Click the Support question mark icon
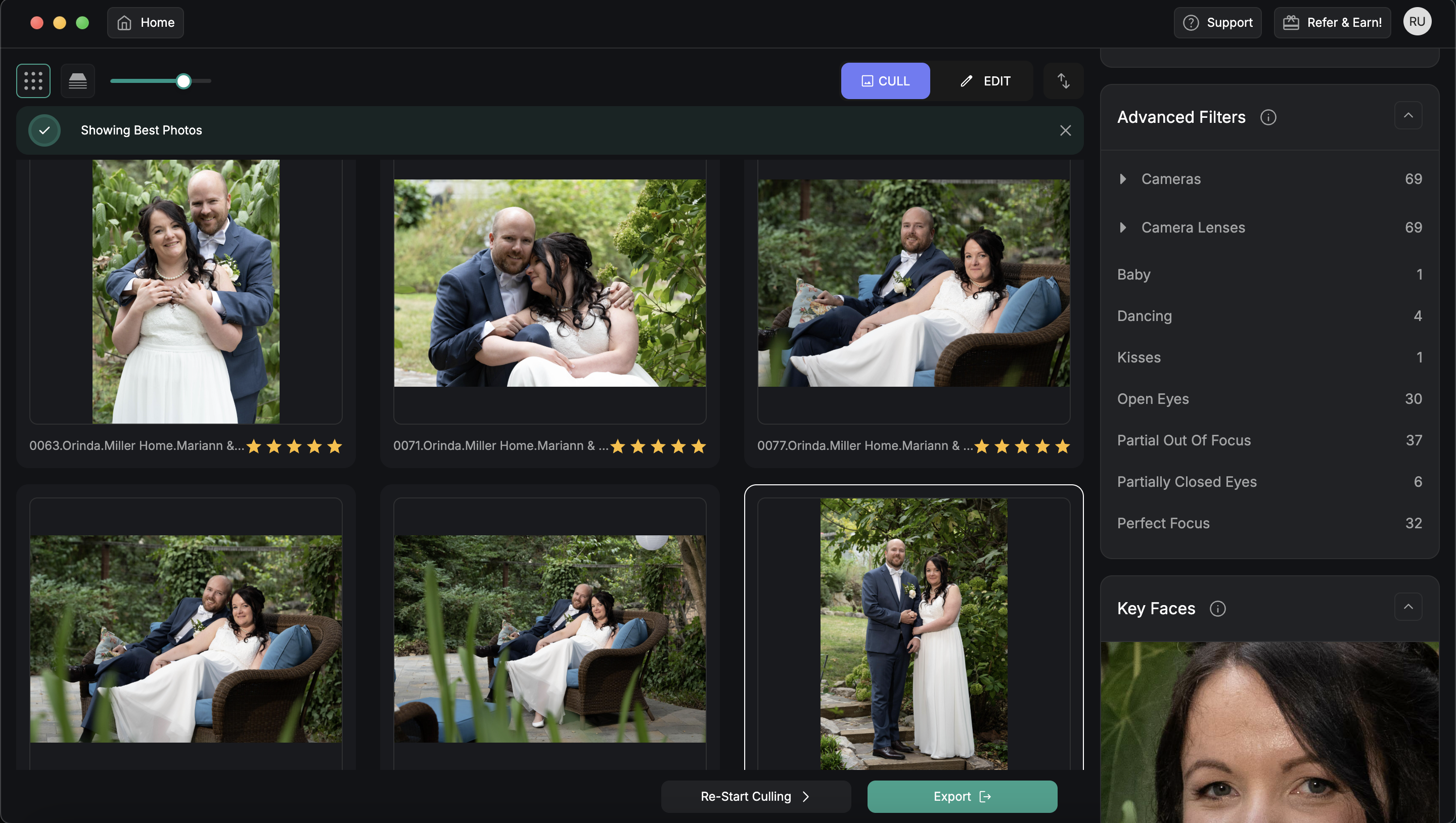1456x823 pixels. click(x=1191, y=23)
